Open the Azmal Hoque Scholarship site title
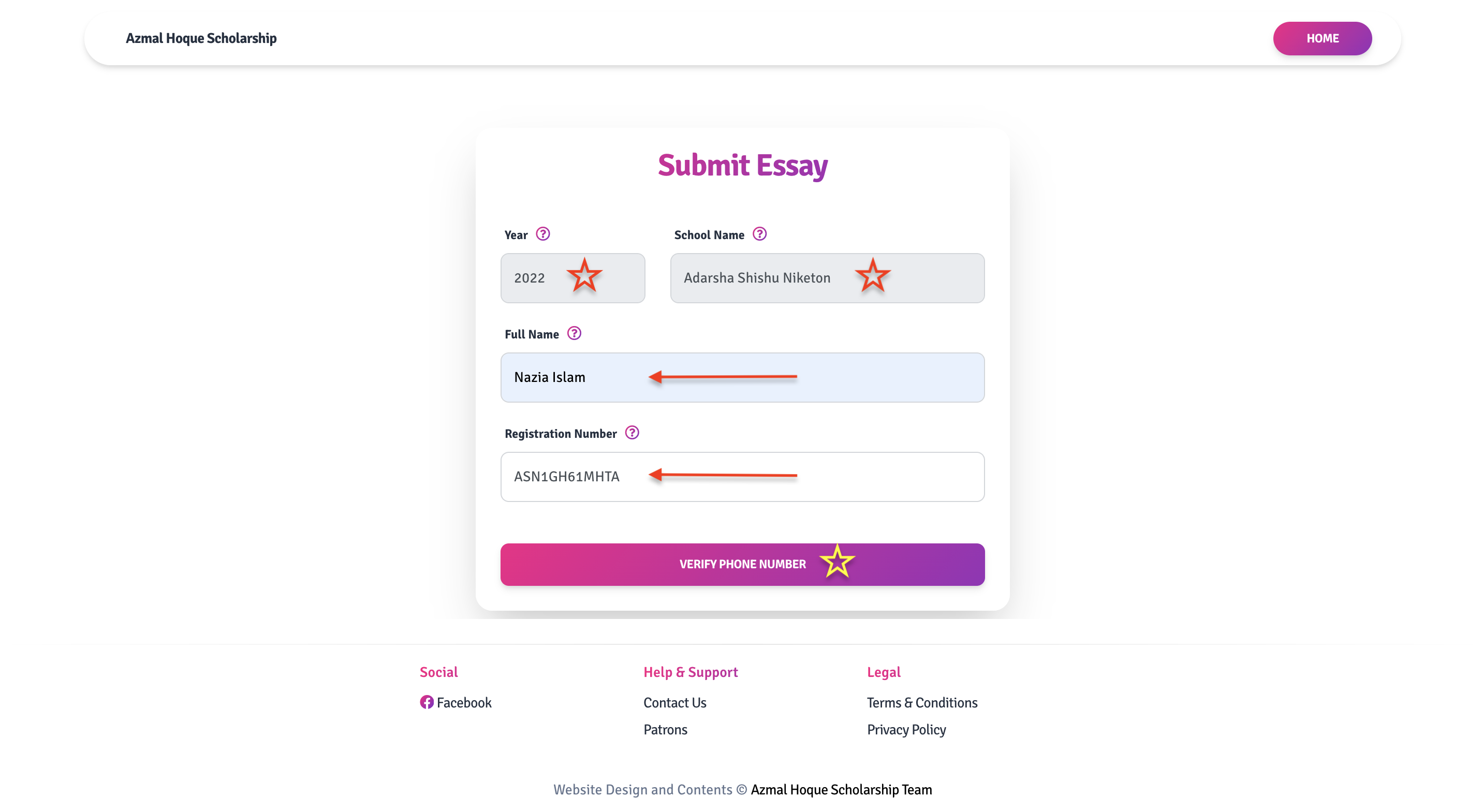The image size is (1483, 812). click(201, 39)
